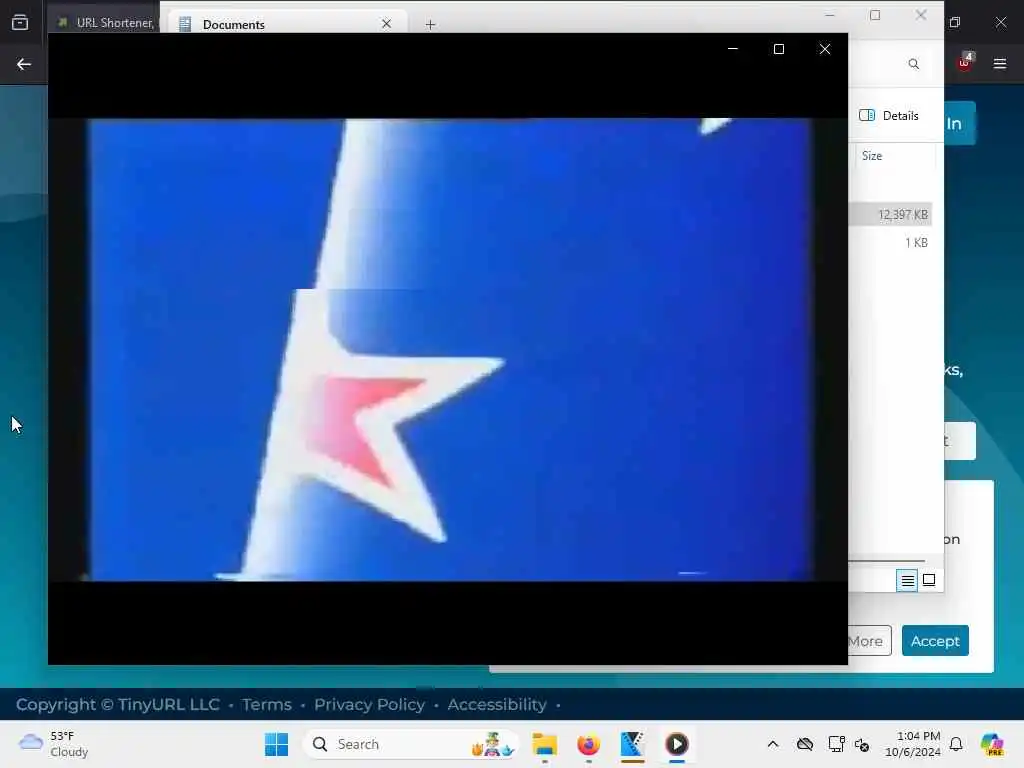1024x768 pixels.
Task: Open the Accessibility footer link
Action: 497,705
